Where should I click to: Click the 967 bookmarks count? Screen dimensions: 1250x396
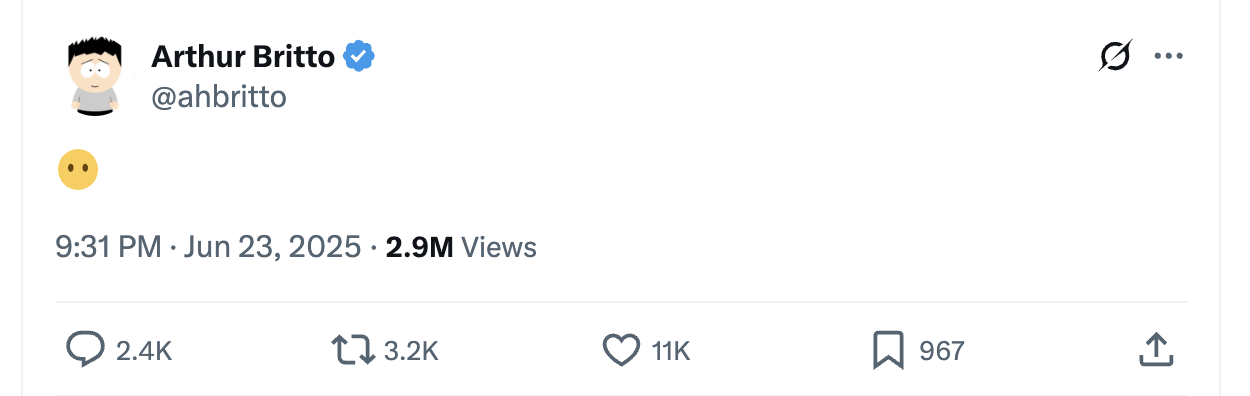pyautogui.click(x=941, y=351)
